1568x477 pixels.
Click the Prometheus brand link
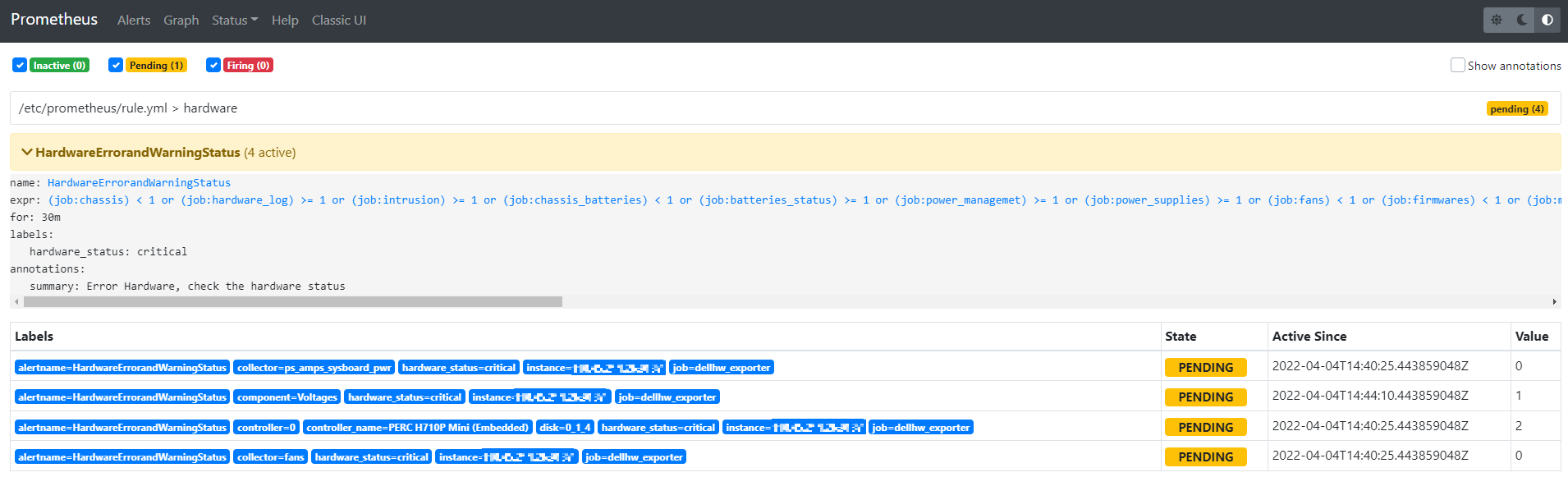coord(54,19)
